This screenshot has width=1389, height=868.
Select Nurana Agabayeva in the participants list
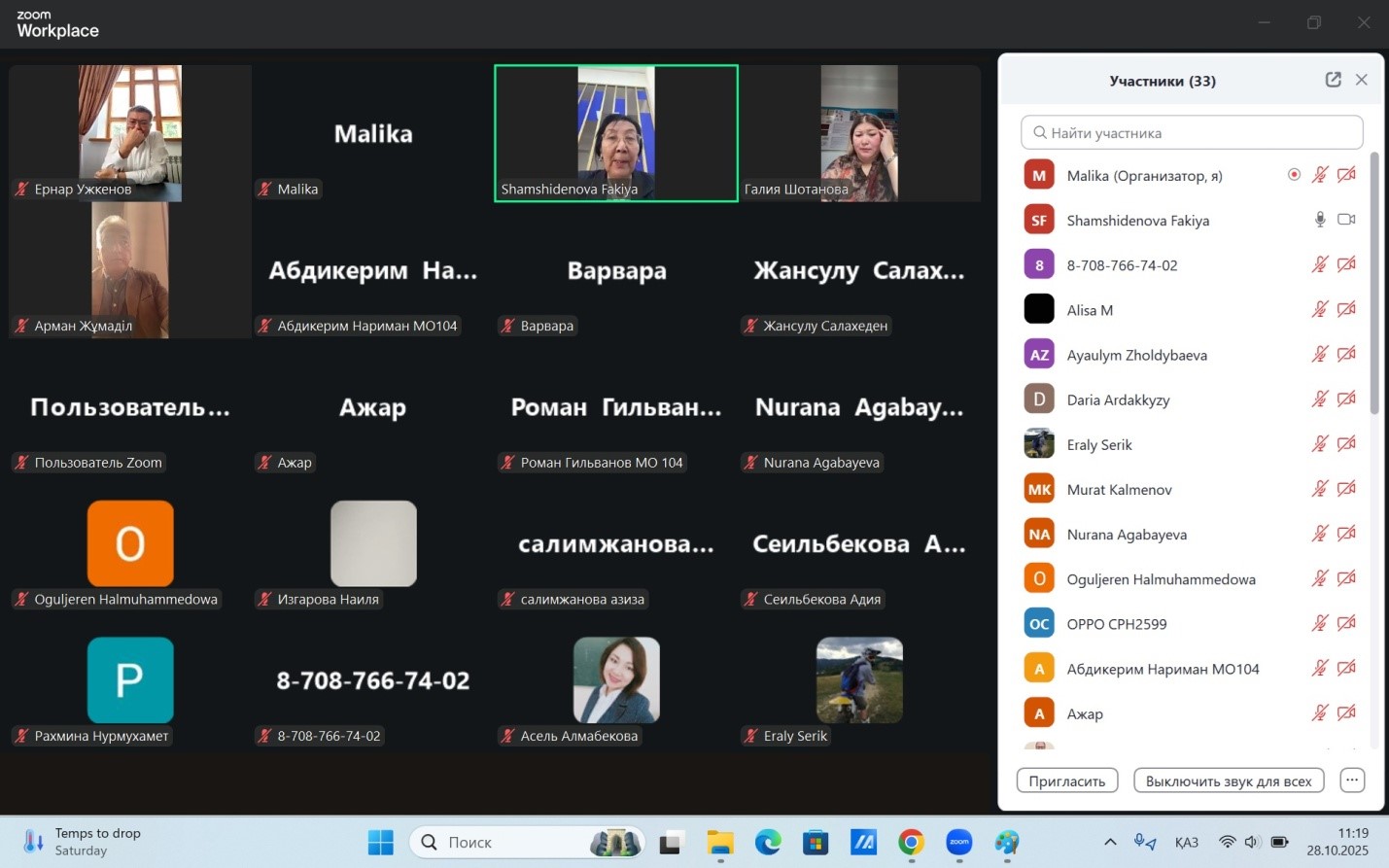click(x=1127, y=535)
